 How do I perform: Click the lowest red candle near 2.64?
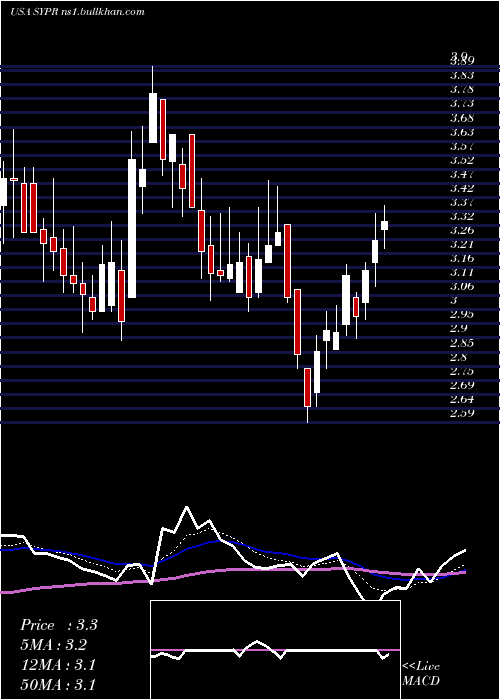(x=307, y=388)
